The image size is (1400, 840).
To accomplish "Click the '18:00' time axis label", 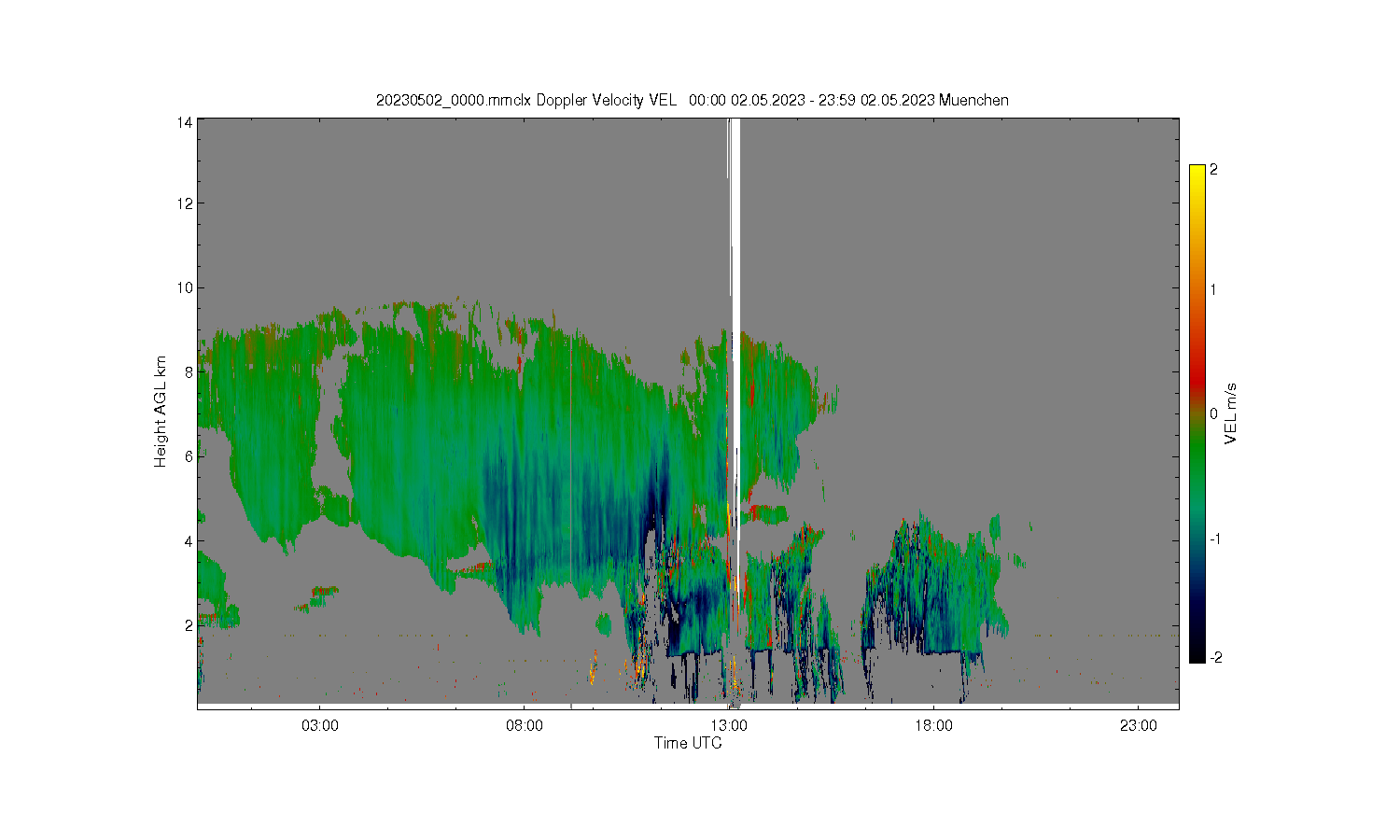I will coord(933,725).
